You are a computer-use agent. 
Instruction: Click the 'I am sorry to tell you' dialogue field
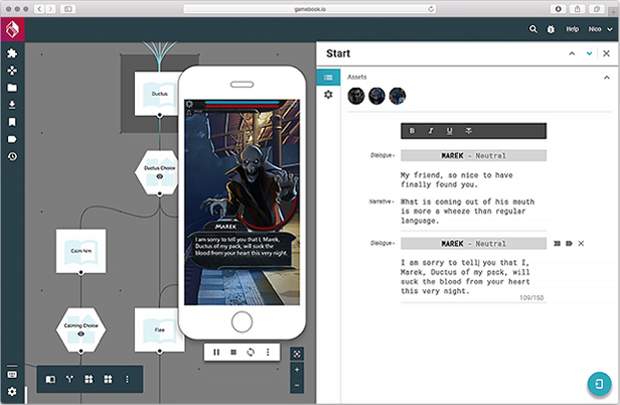tap(465, 277)
